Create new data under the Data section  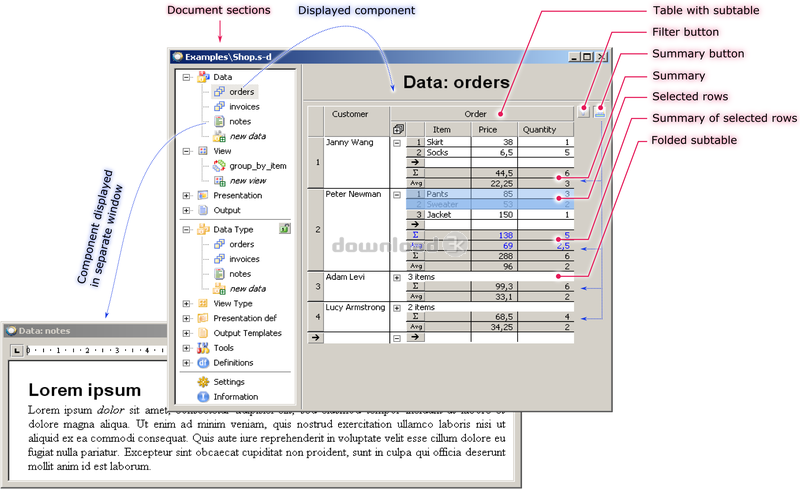pos(240,136)
